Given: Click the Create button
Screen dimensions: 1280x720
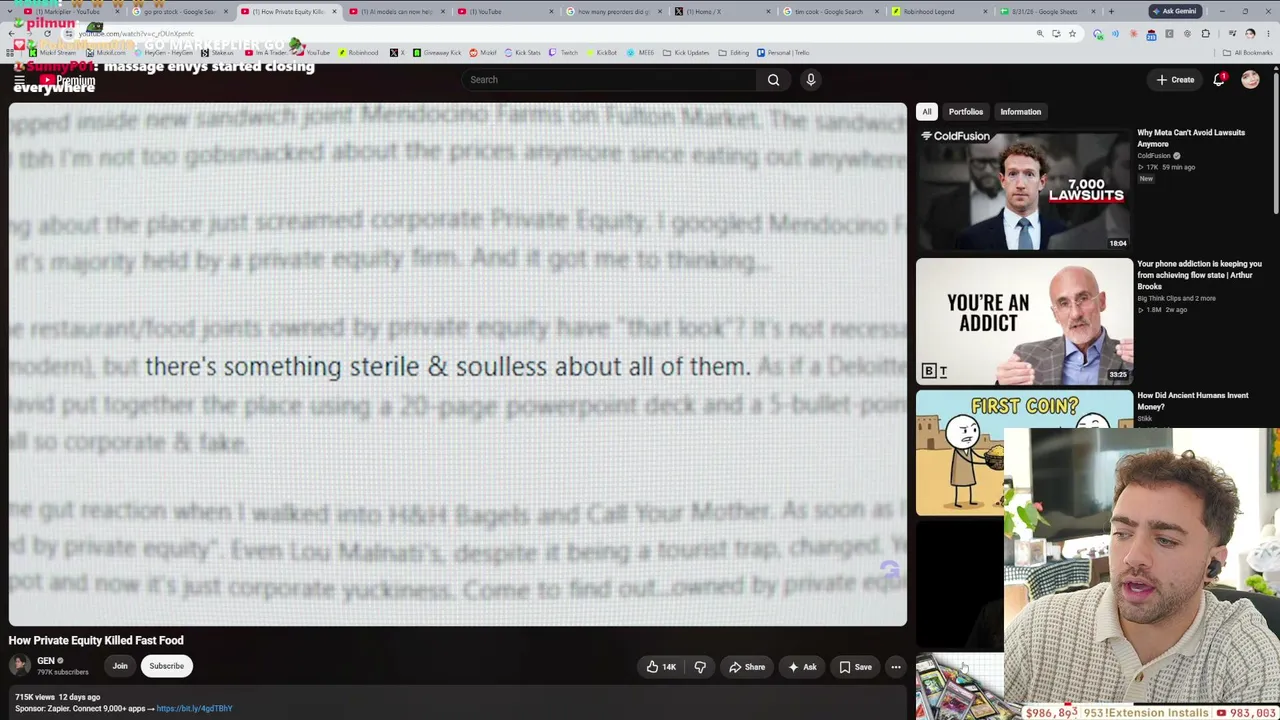Looking at the screenshot, I should tap(1175, 80).
